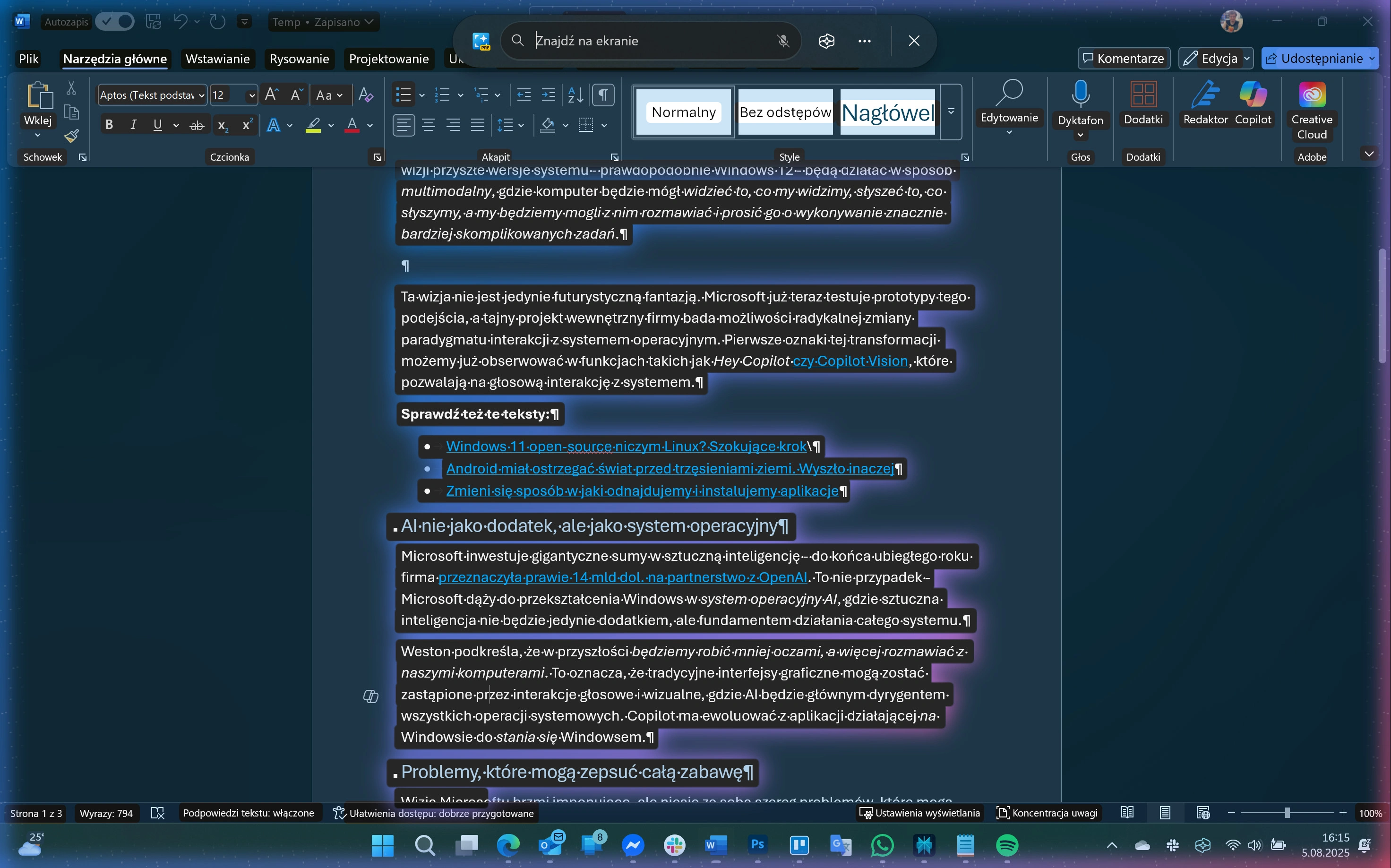Open the Aa change case dropdown
1391x868 pixels.
[x=329, y=95]
